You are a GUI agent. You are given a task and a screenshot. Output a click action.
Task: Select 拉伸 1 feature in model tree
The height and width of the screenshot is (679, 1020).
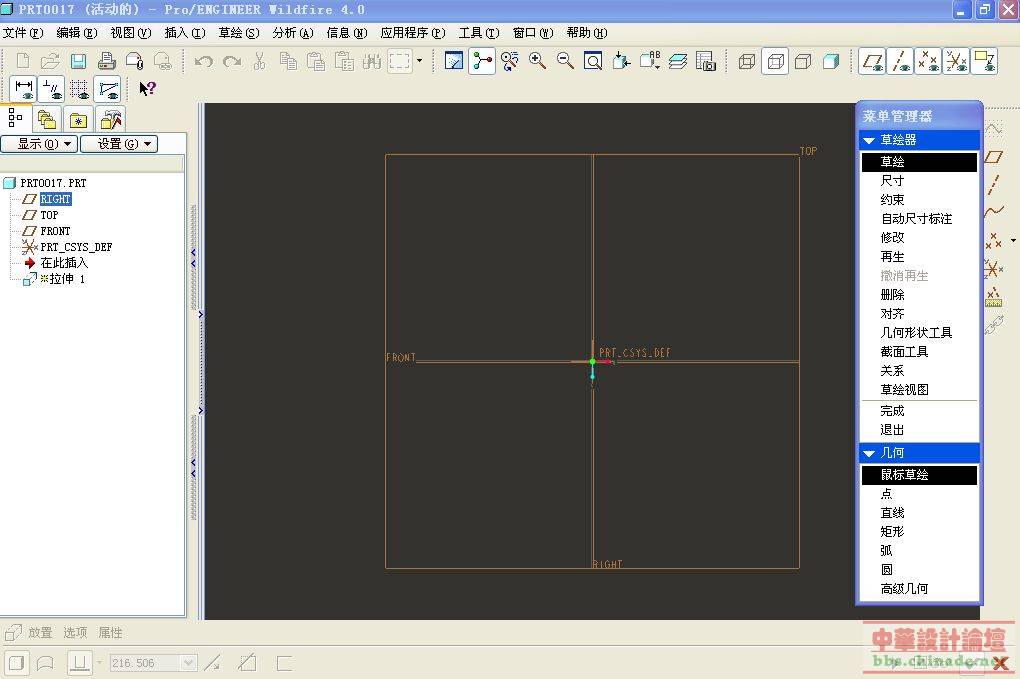click(62, 279)
